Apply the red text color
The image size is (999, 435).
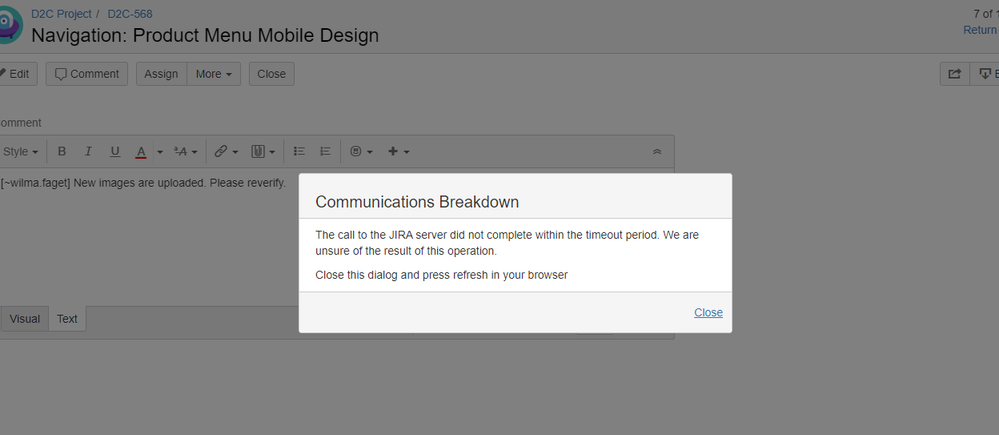click(x=141, y=152)
